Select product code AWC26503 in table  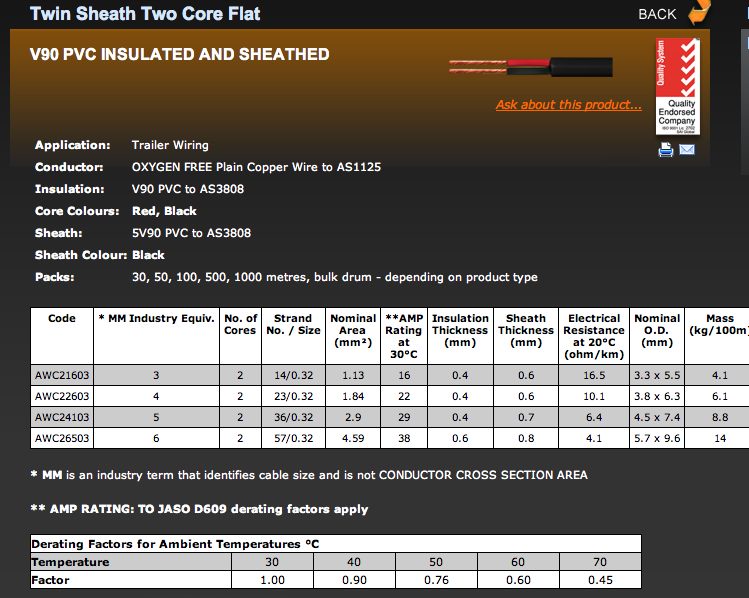(61, 438)
